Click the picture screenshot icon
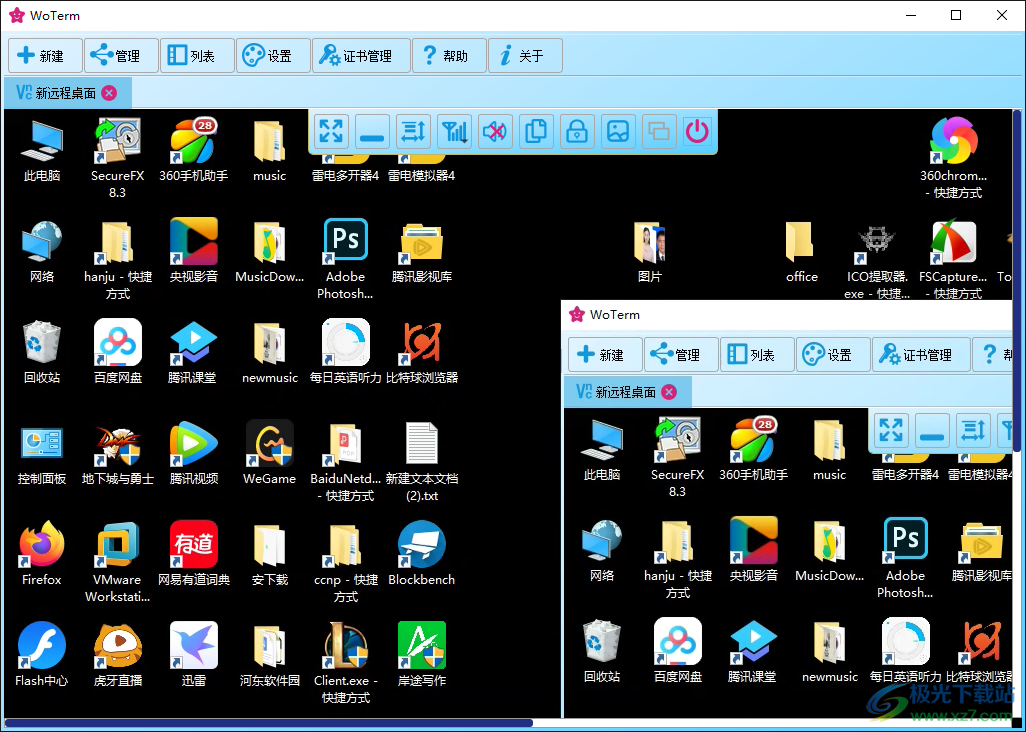 618,131
